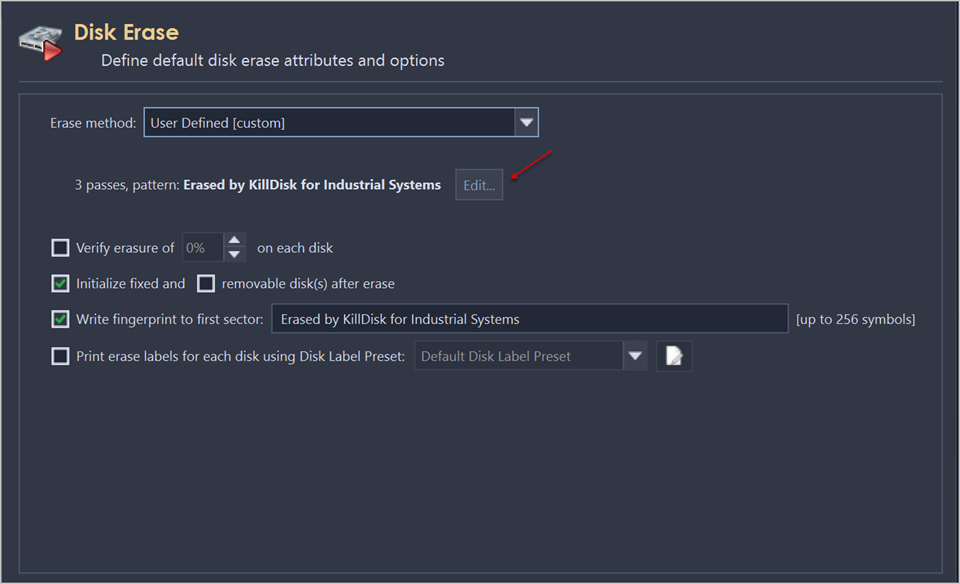The height and width of the screenshot is (584, 960).
Task: Disable Write fingerprint to first sector
Action: (61, 320)
